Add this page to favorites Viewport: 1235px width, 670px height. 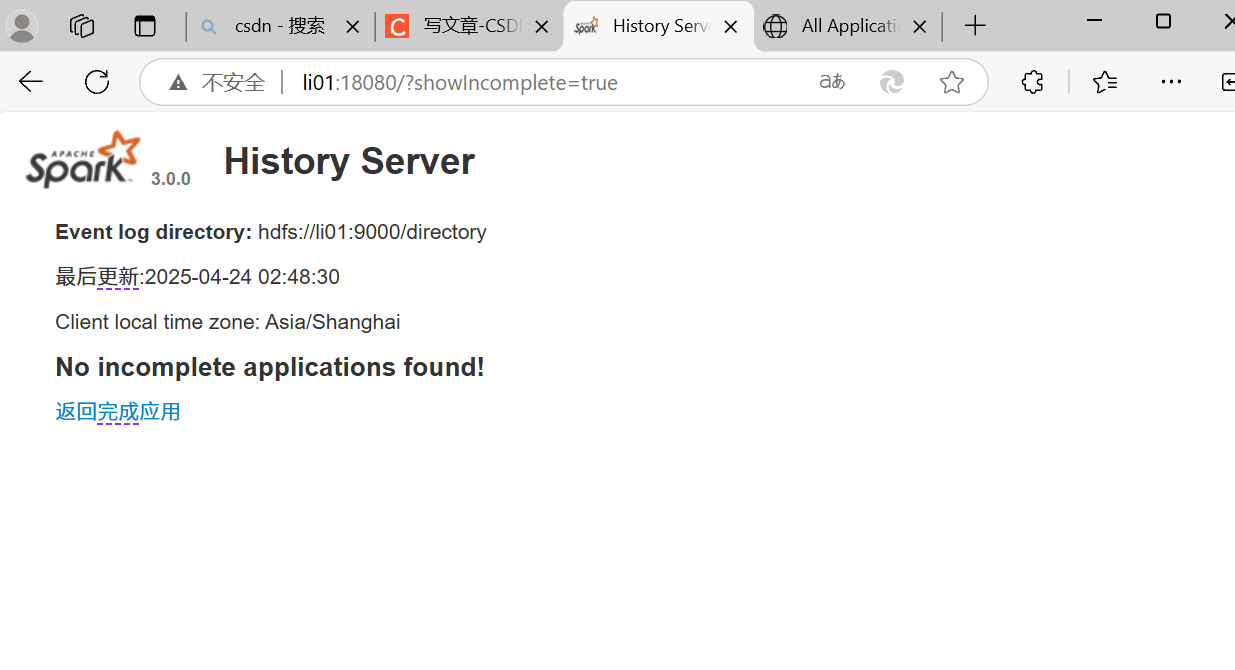coord(952,82)
